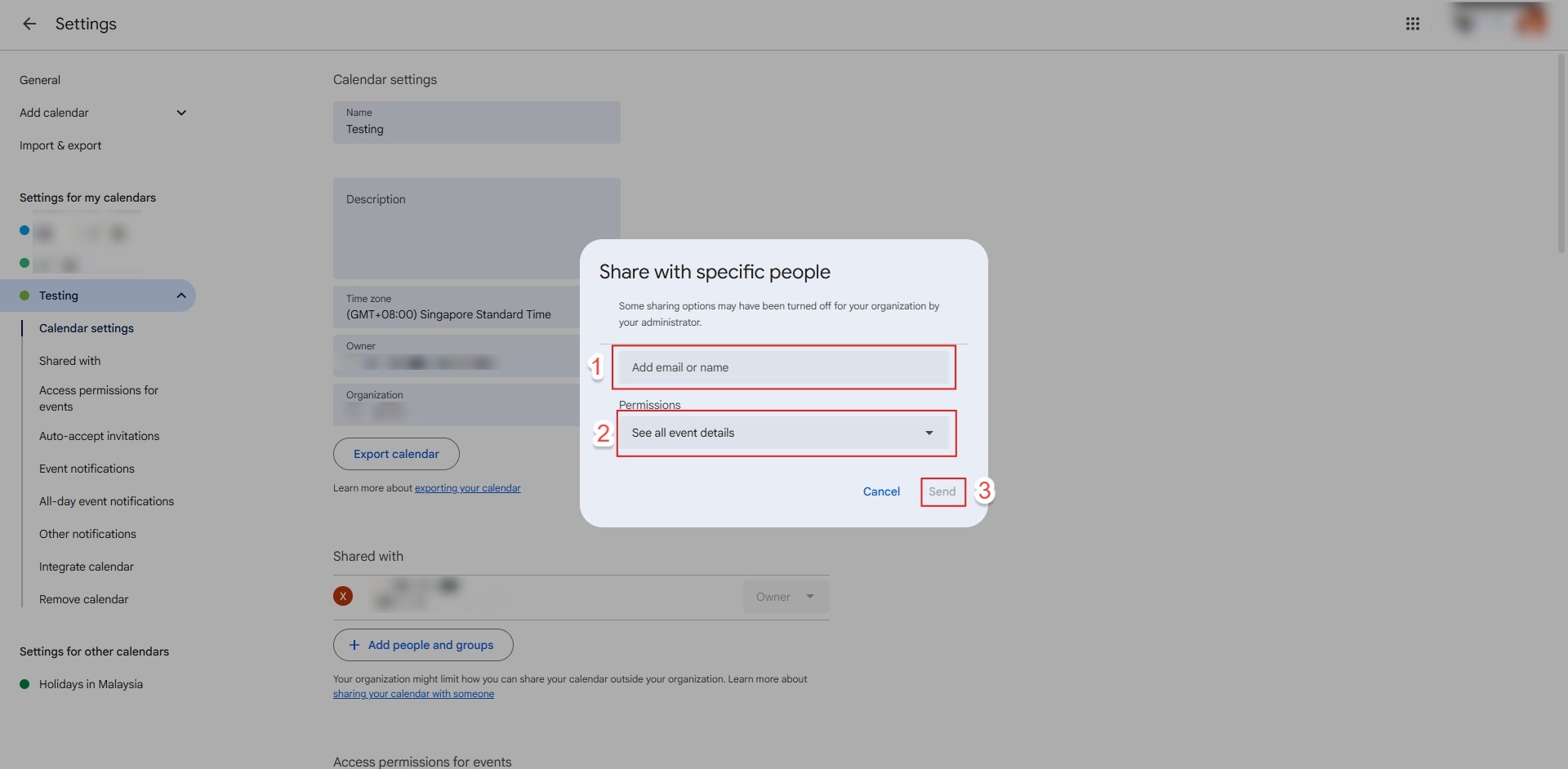1568x769 pixels.
Task: Select Shared with in the sidebar
Action: tap(70, 361)
